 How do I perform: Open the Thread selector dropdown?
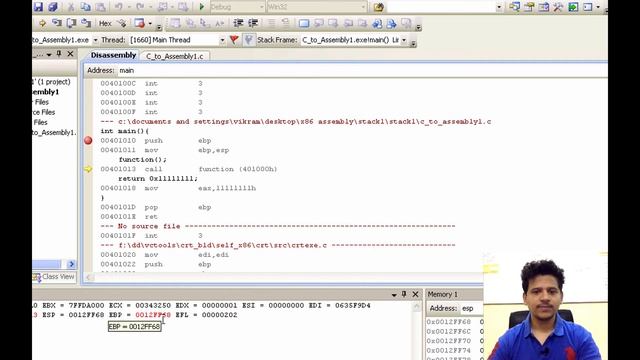pos(222,40)
